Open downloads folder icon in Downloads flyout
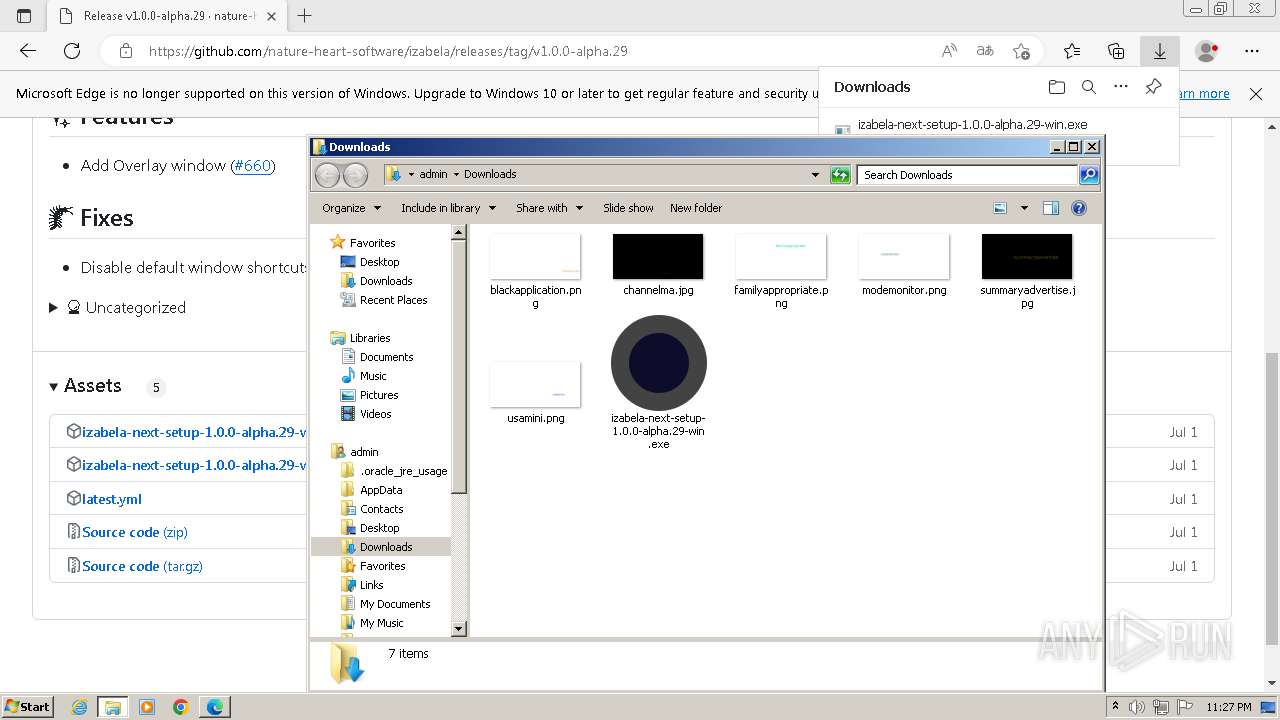Screen dimensions: 1280x720 click(x=1057, y=87)
